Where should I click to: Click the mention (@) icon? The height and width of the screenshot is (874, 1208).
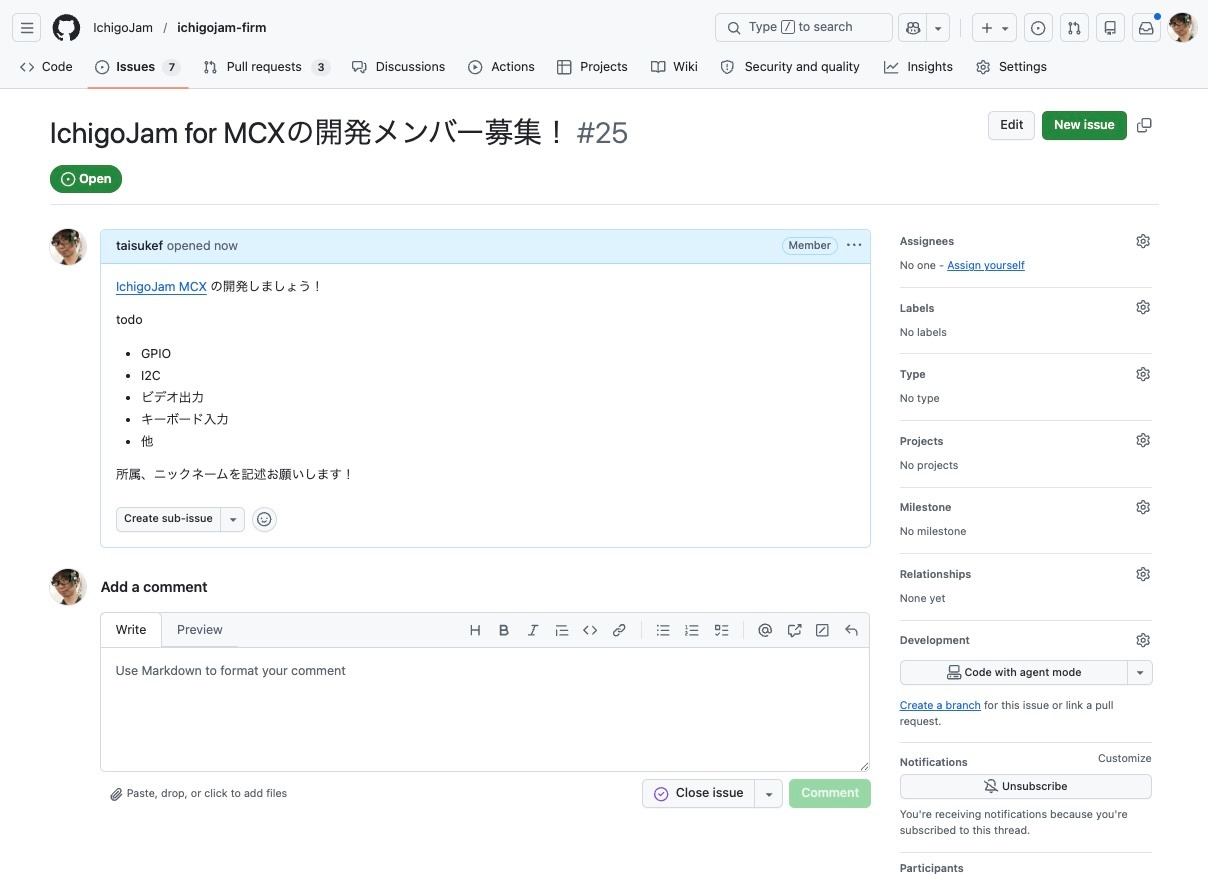[765, 630]
